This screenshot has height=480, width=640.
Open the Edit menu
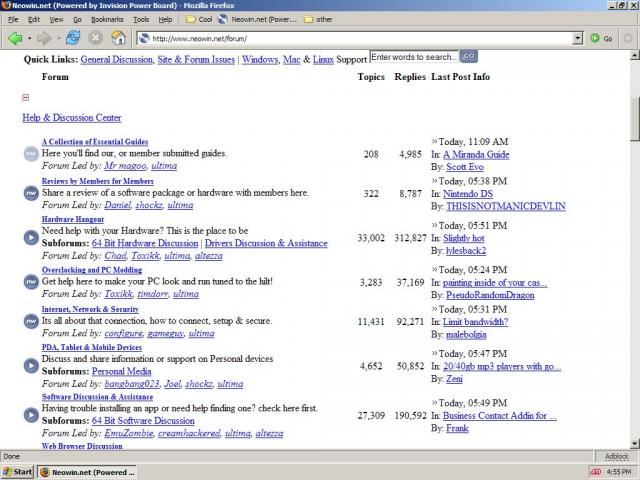[x=34, y=19]
